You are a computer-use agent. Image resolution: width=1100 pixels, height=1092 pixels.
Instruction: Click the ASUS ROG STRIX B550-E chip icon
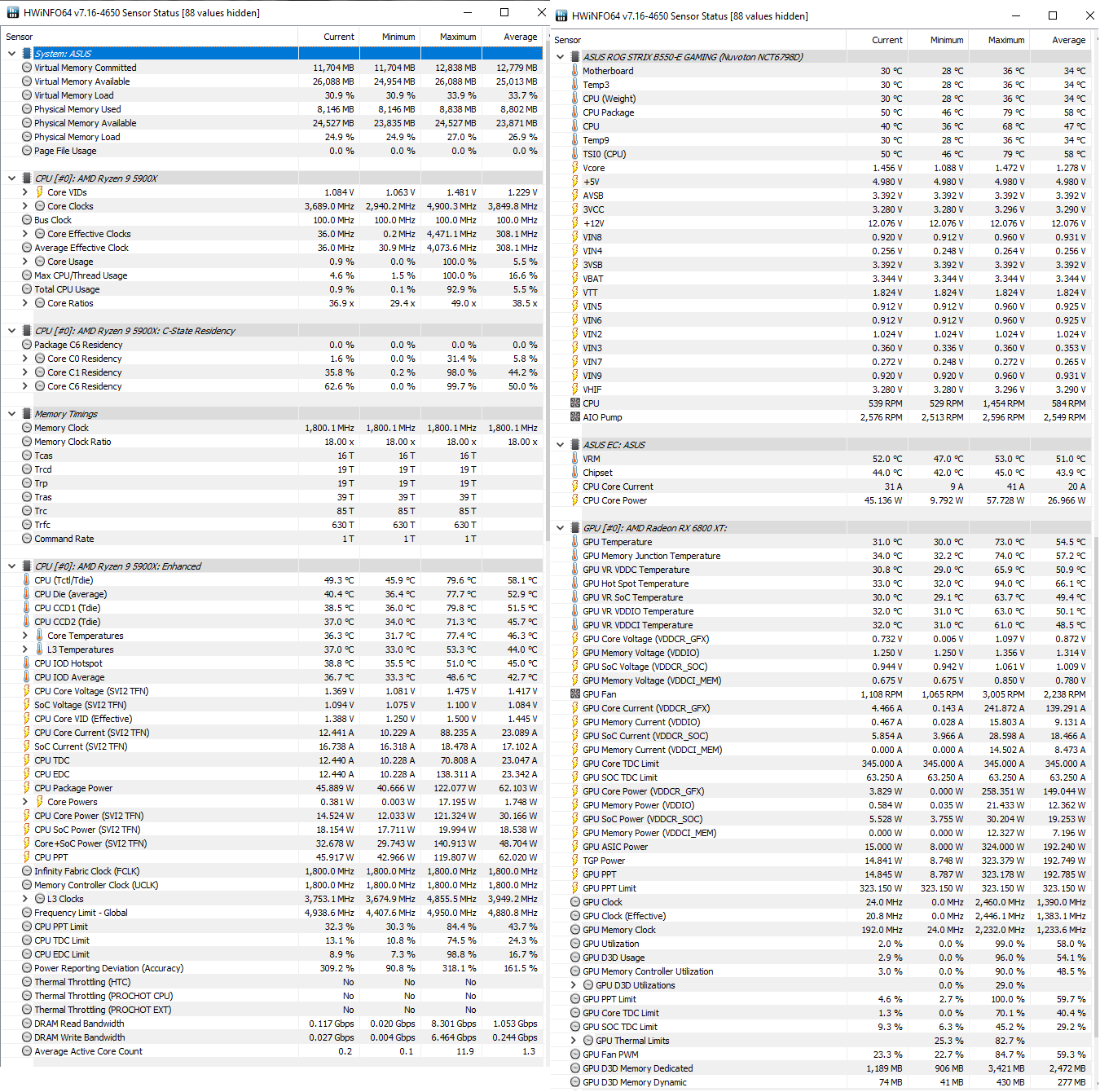[575, 57]
